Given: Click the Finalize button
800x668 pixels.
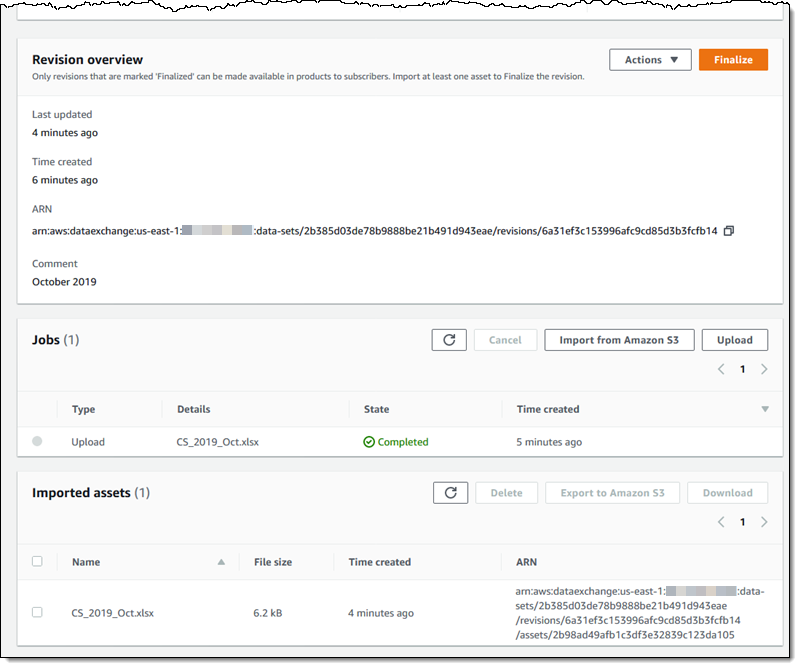Looking at the screenshot, I should pos(733,60).
